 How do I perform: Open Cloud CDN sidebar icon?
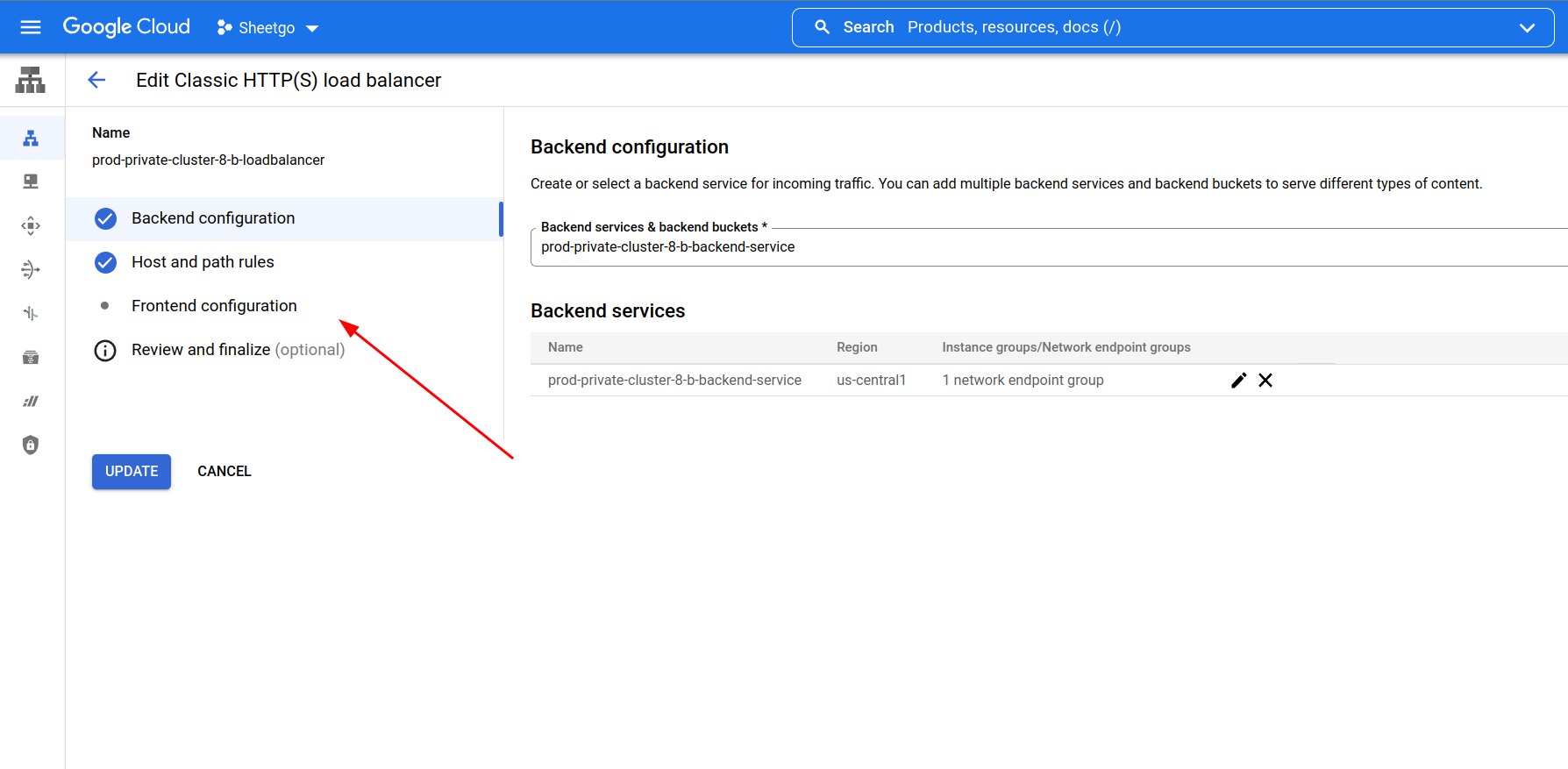click(31, 225)
